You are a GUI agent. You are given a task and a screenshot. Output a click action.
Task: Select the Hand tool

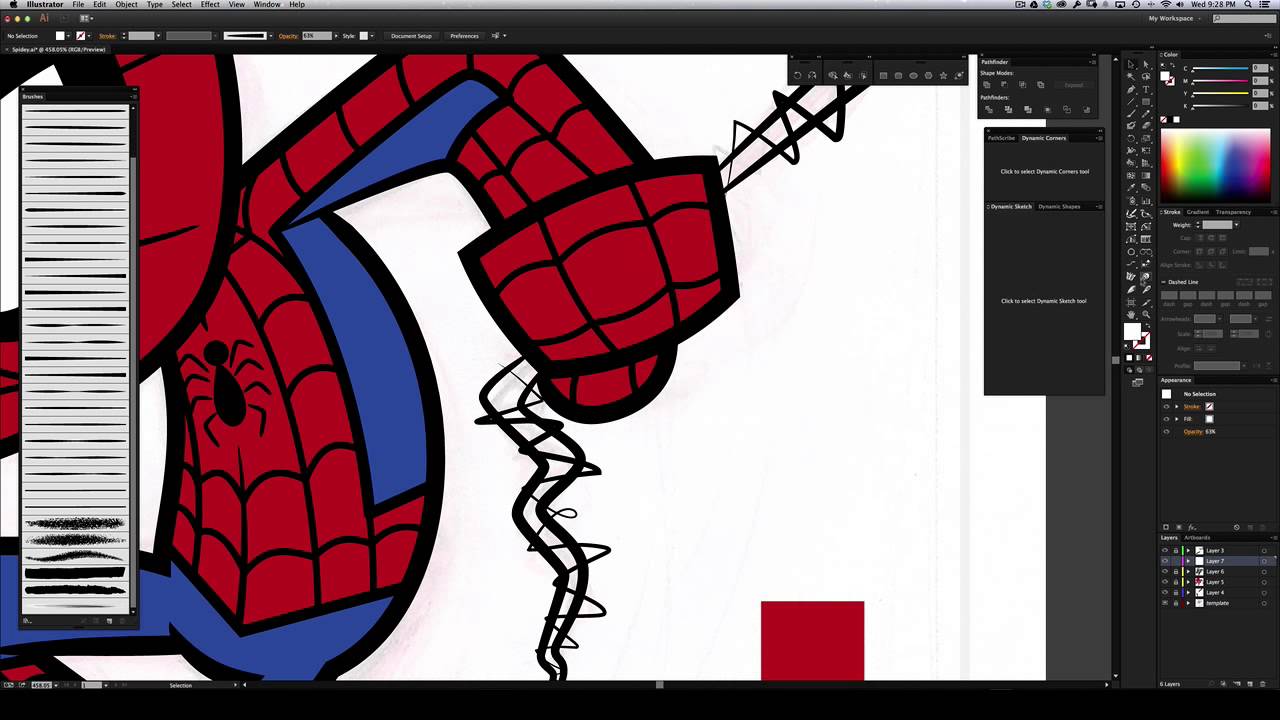coord(1131,314)
